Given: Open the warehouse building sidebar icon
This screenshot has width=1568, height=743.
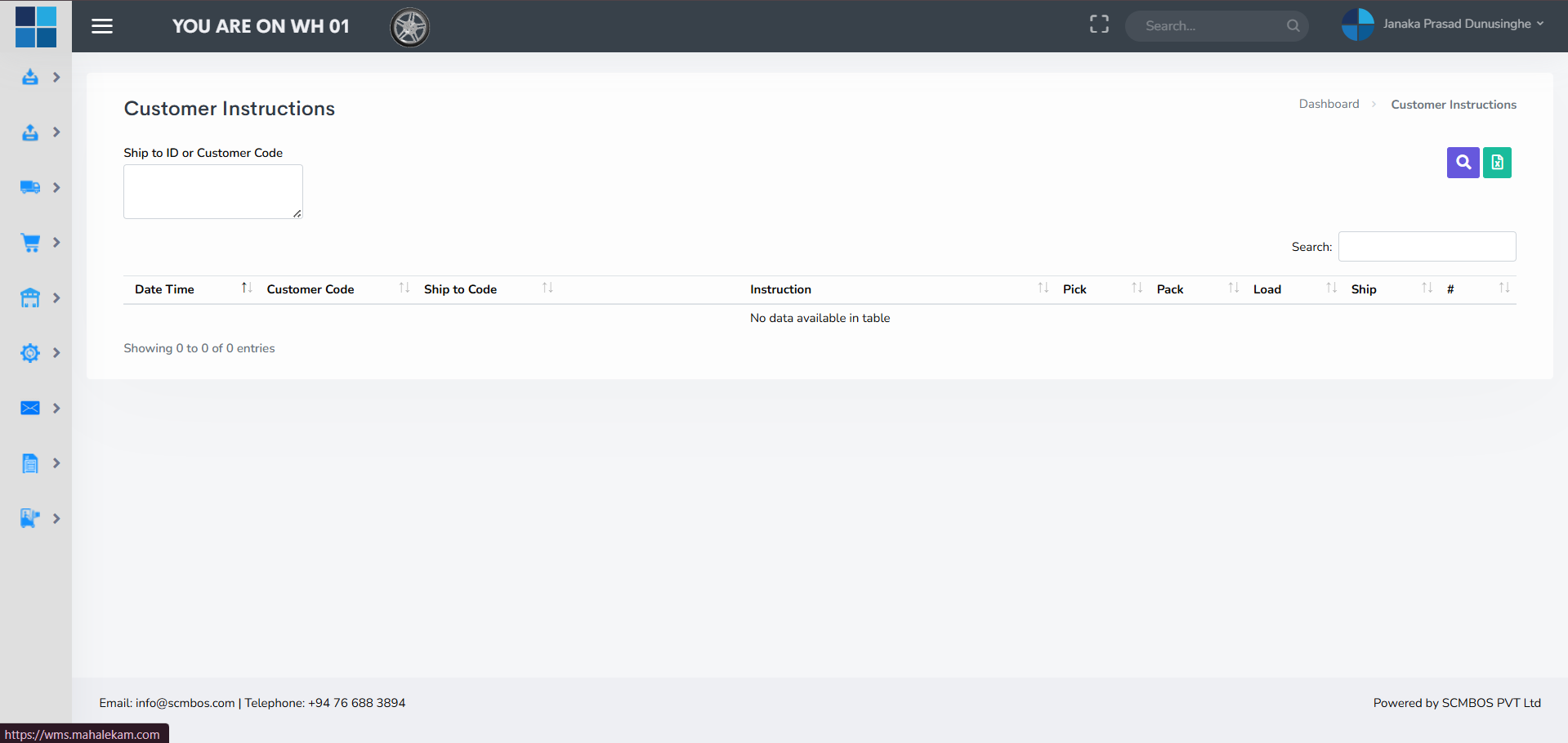Looking at the screenshot, I should (30, 298).
